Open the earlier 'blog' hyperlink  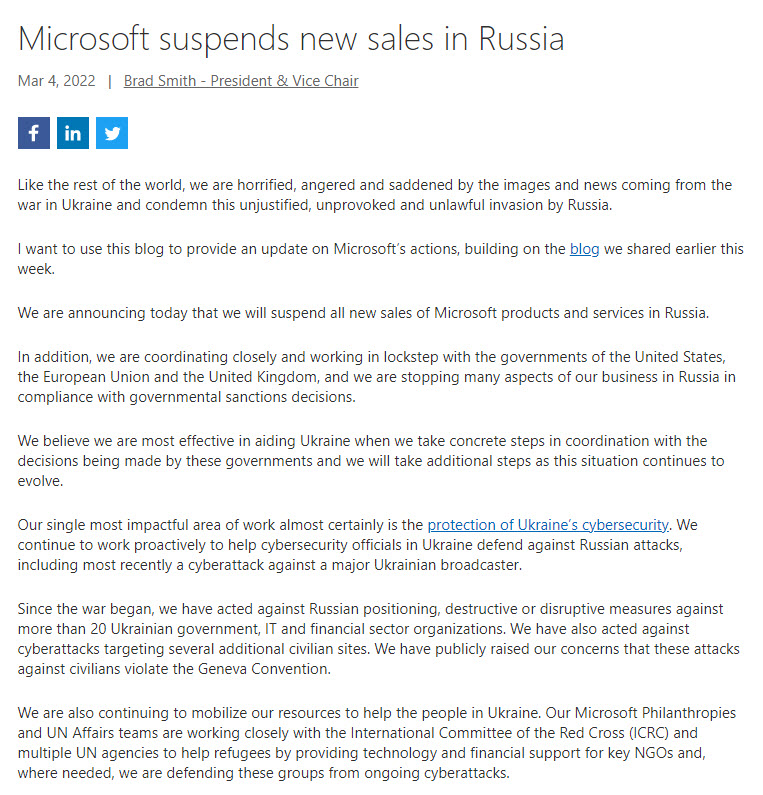pyautogui.click(x=584, y=249)
